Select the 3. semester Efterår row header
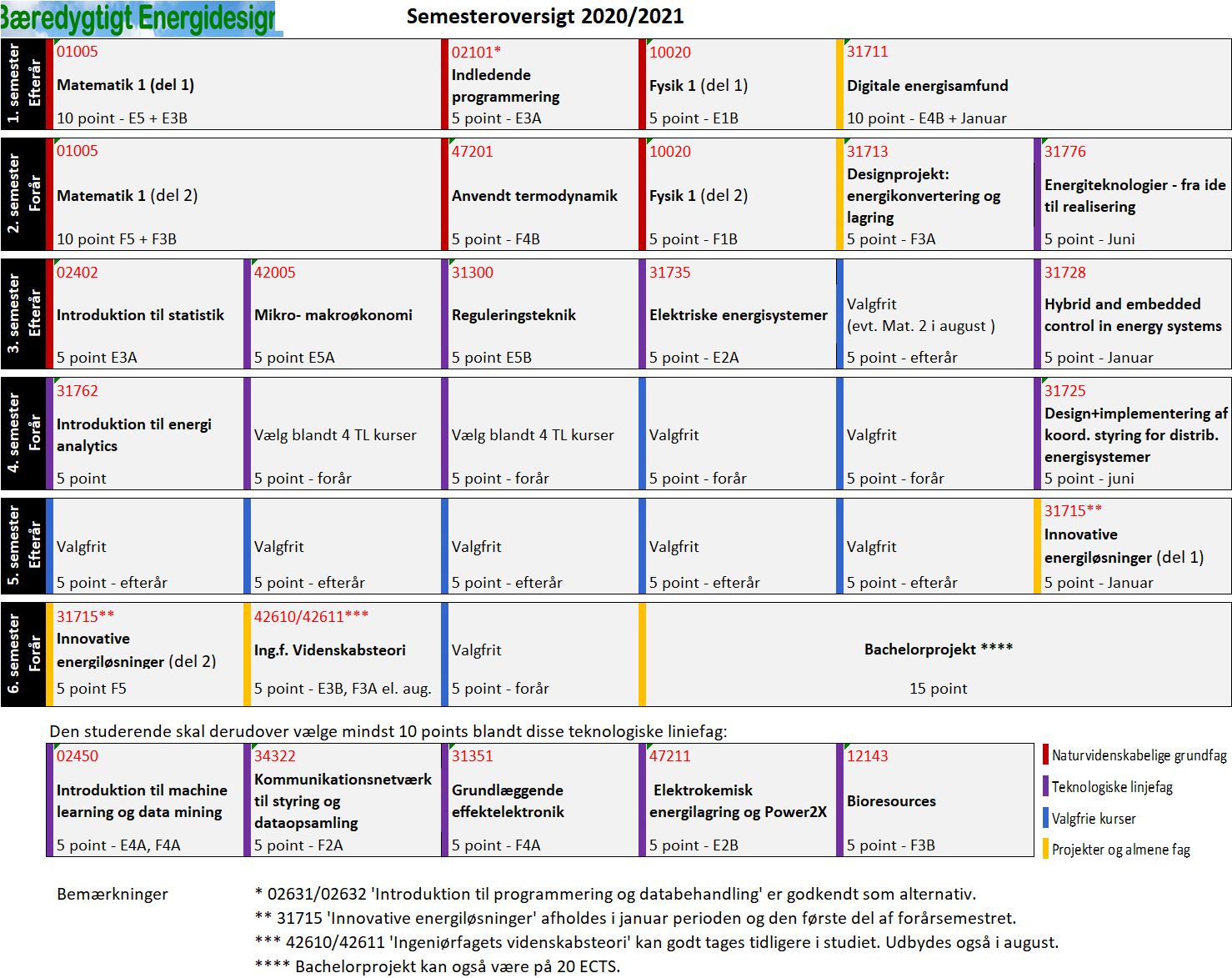The image size is (1232, 978). tap(23, 313)
